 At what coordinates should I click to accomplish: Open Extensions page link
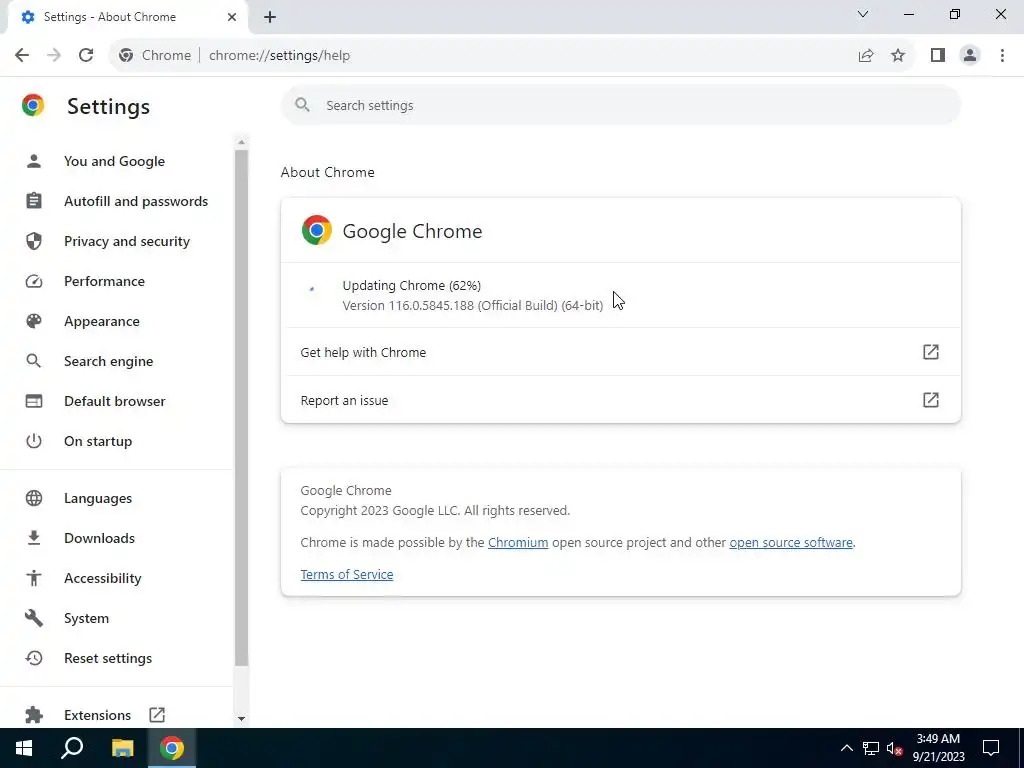[x=97, y=715]
